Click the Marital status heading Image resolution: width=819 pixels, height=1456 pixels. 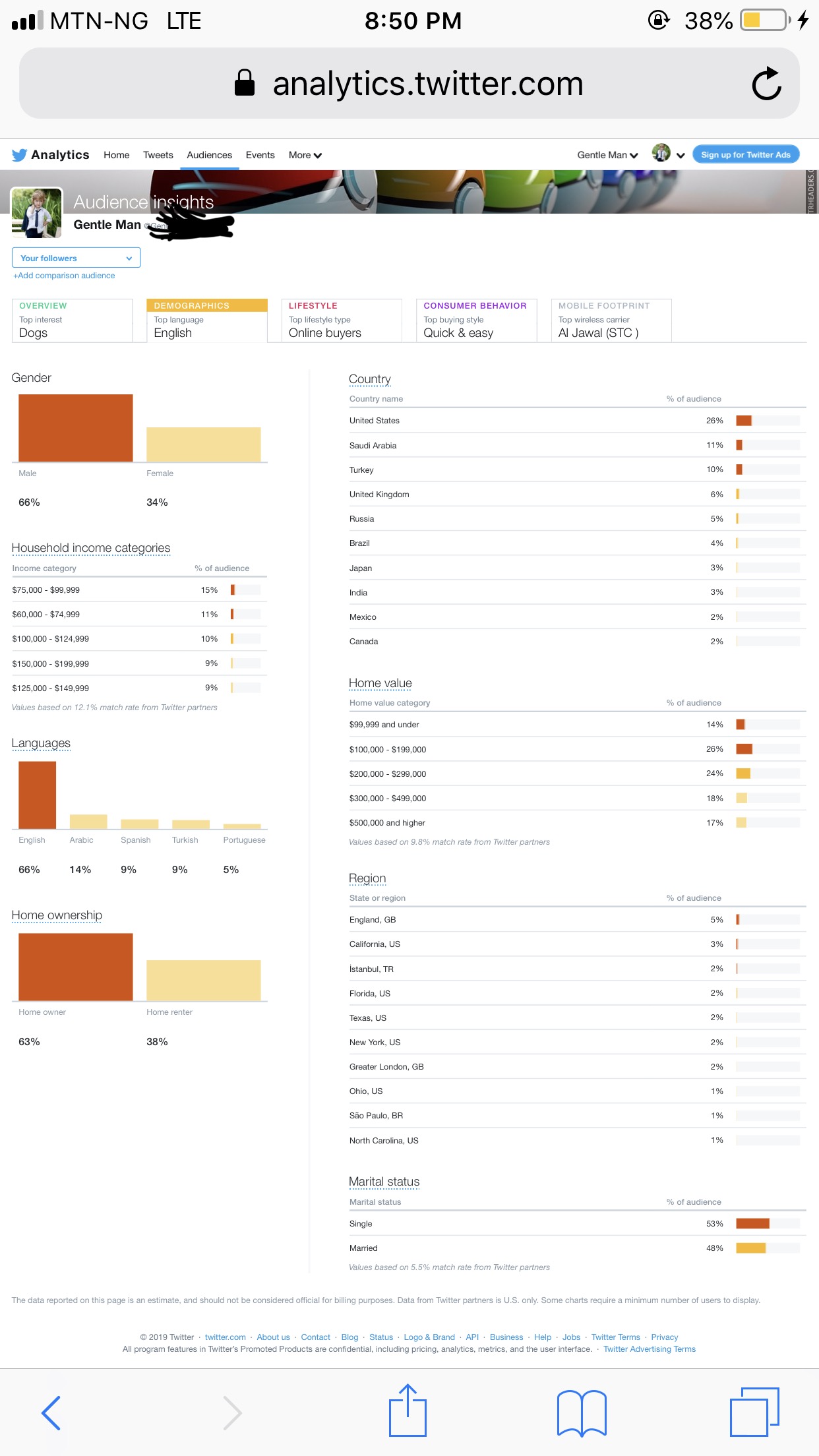[x=384, y=1182]
